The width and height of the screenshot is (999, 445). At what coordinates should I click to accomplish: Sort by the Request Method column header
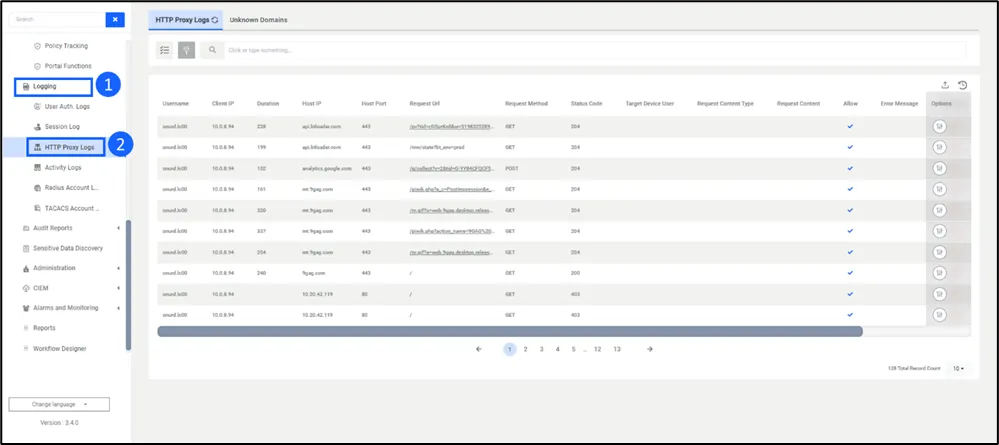pyautogui.click(x=526, y=103)
